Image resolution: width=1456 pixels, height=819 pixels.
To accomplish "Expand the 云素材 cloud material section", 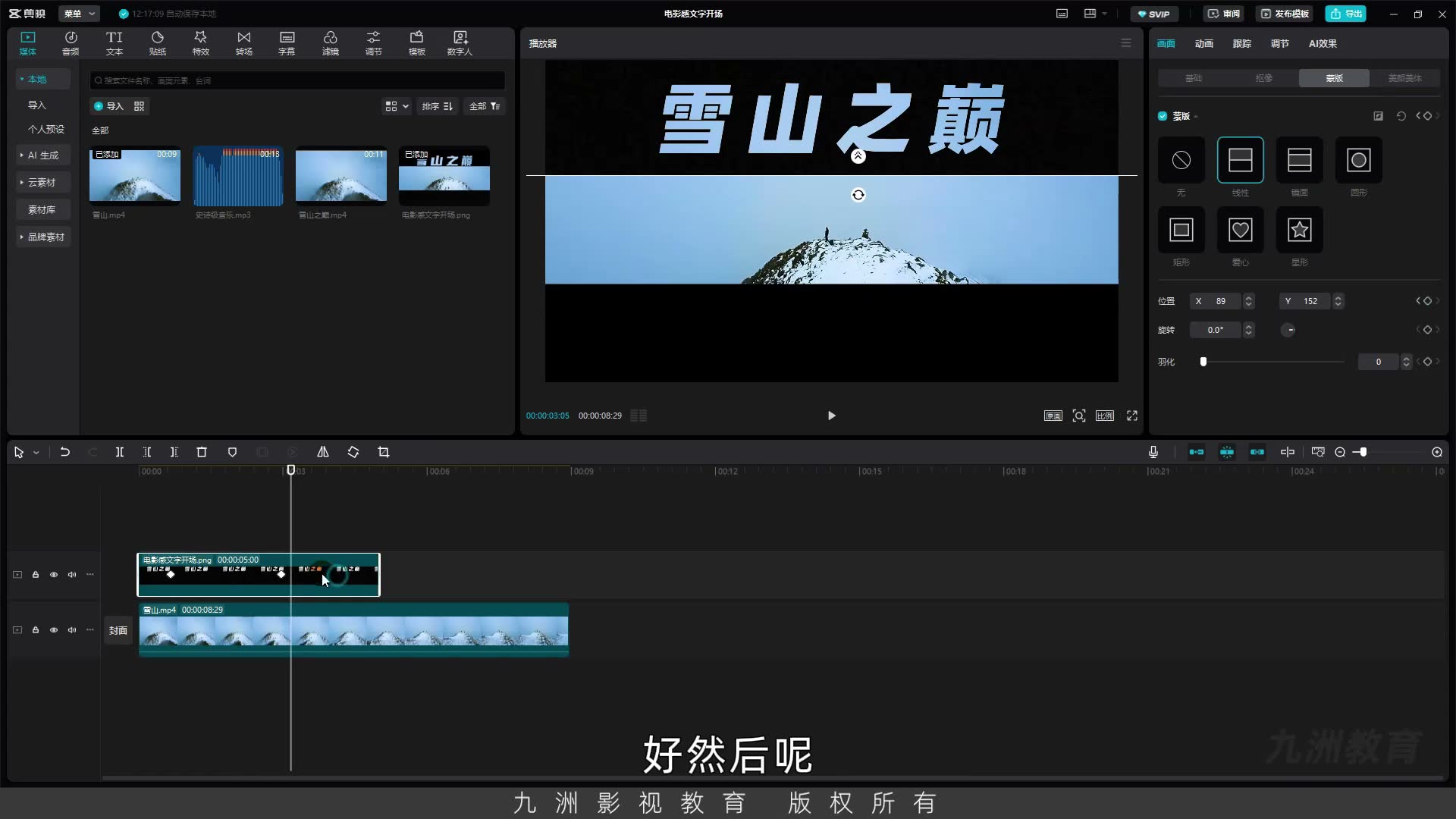I will 42,182.
